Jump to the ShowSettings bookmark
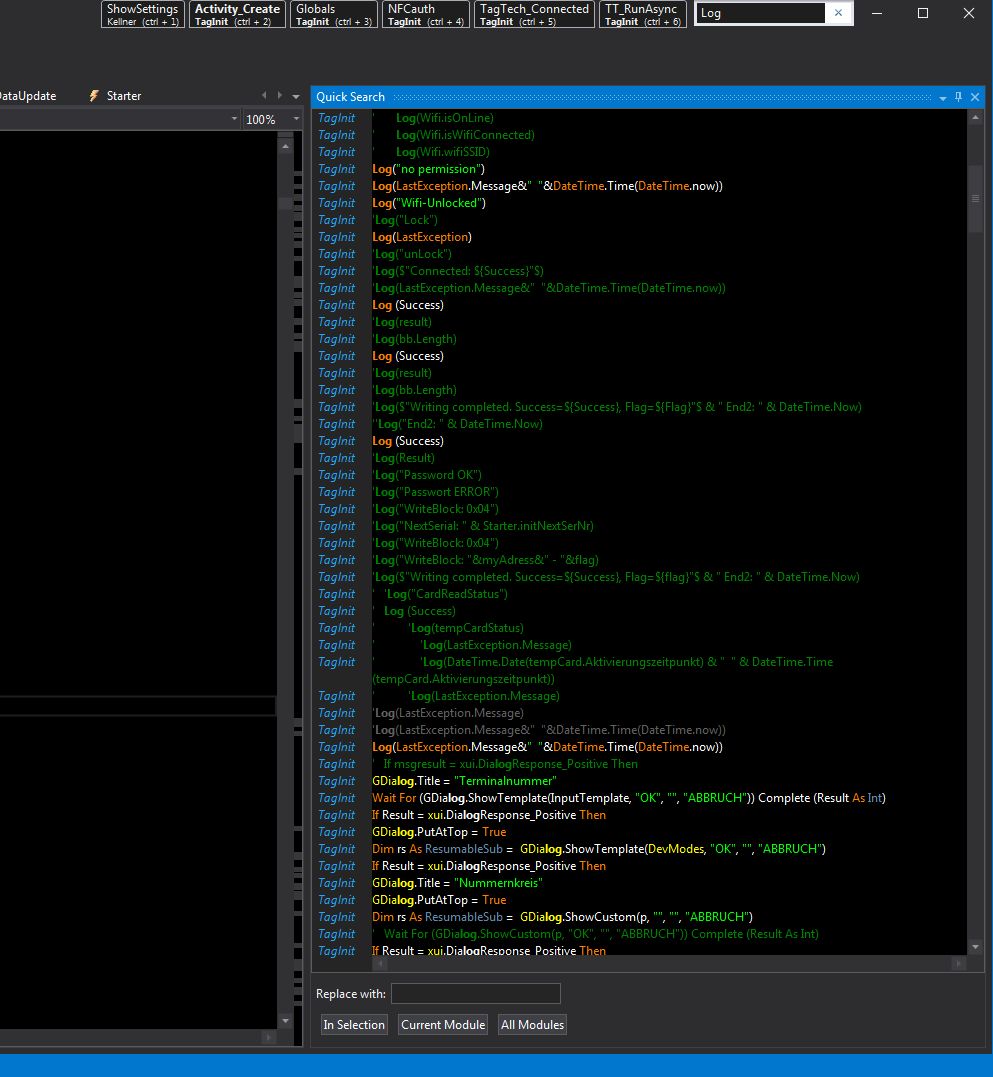The image size is (993, 1077). (x=143, y=14)
